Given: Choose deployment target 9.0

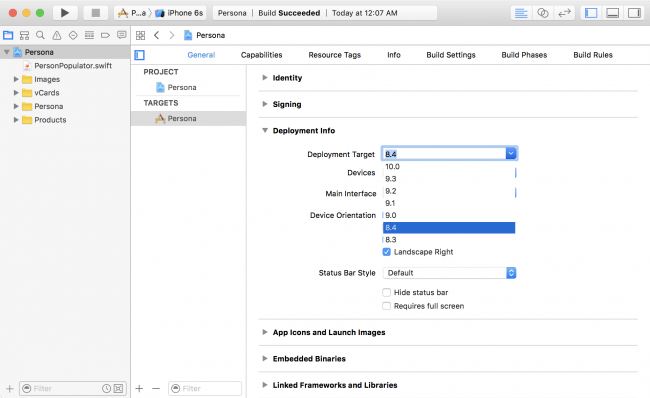Looking at the screenshot, I should pos(449,215).
